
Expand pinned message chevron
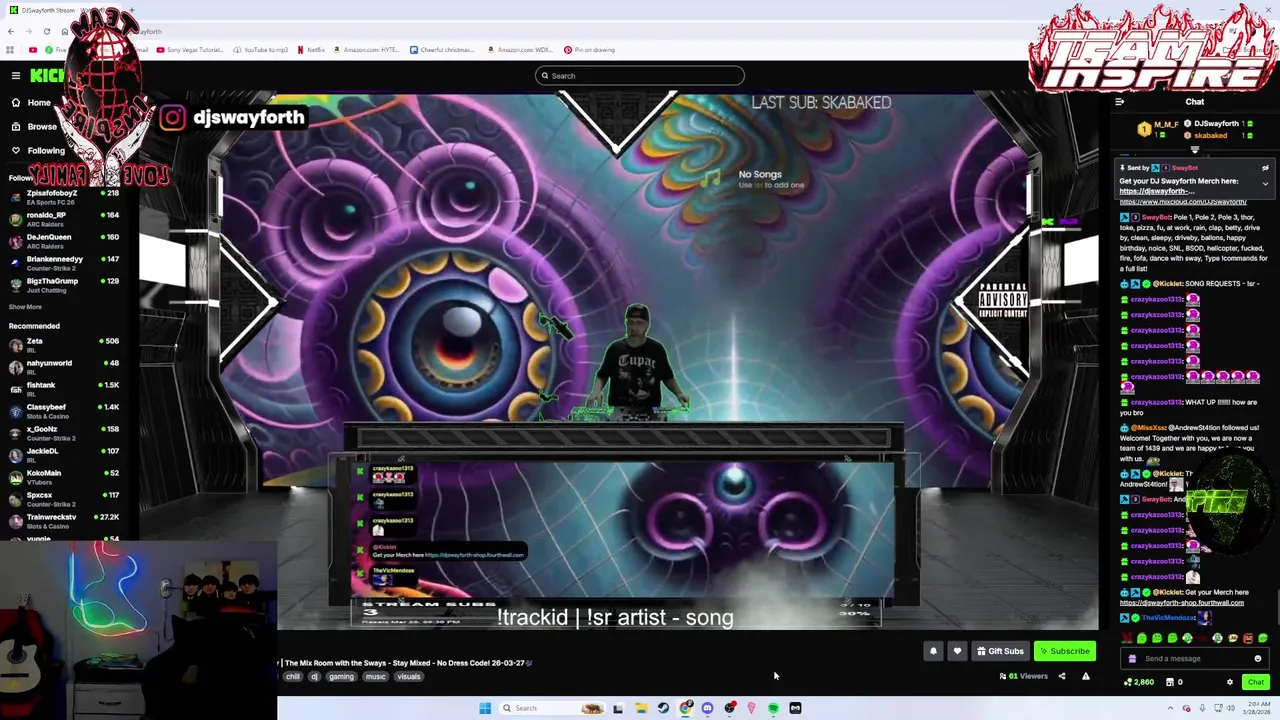[x=1265, y=184]
